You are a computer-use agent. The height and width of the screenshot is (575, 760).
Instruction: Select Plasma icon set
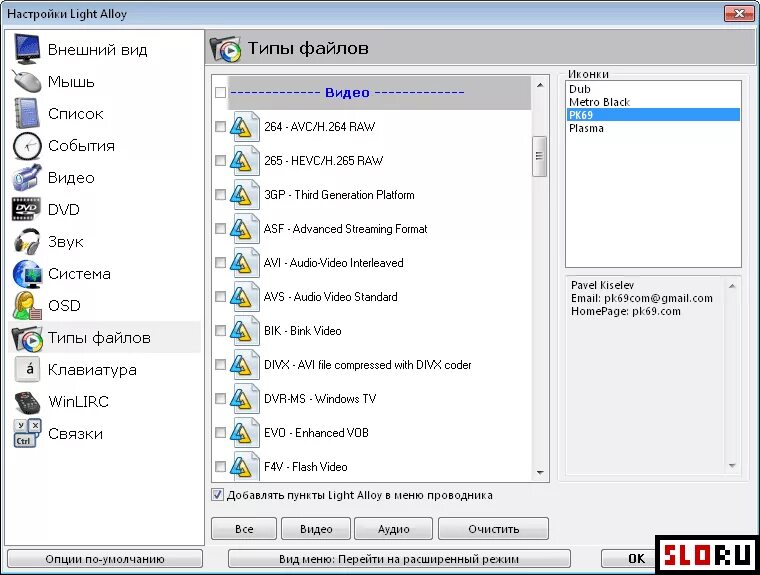[x=653, y=128]
